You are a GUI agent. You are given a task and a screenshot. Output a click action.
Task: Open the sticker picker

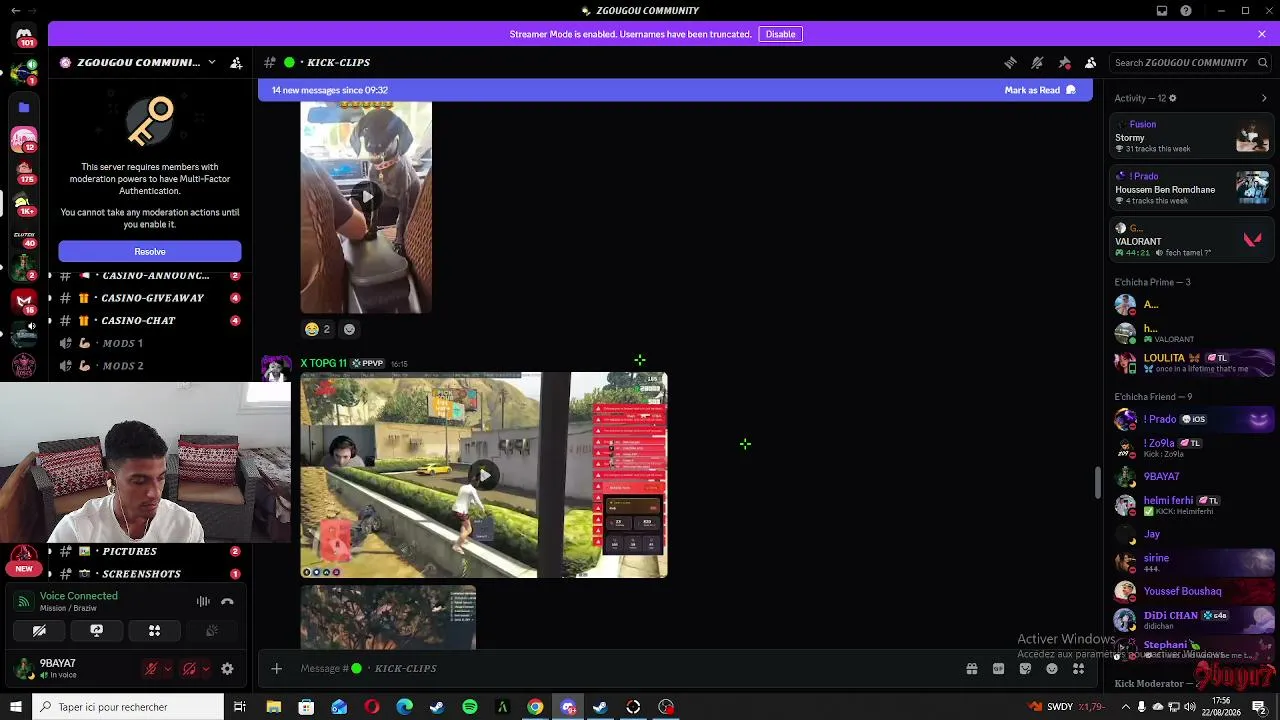(1025, 669)
